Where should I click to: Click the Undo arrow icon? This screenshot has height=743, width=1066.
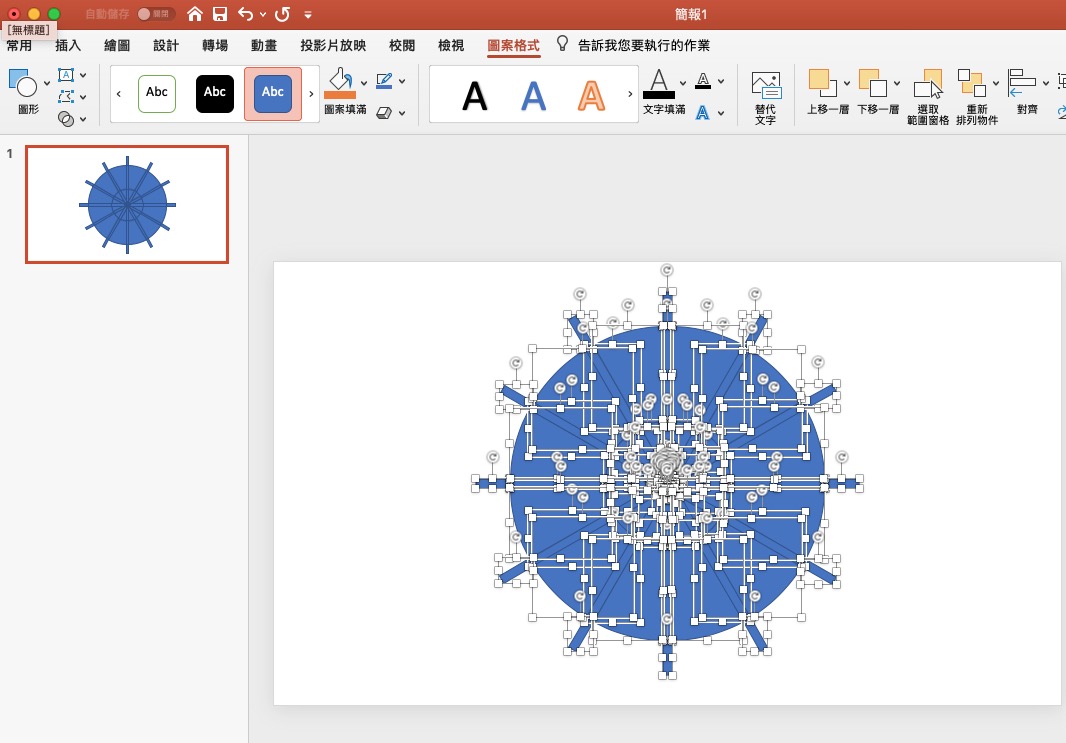[246, 14]
